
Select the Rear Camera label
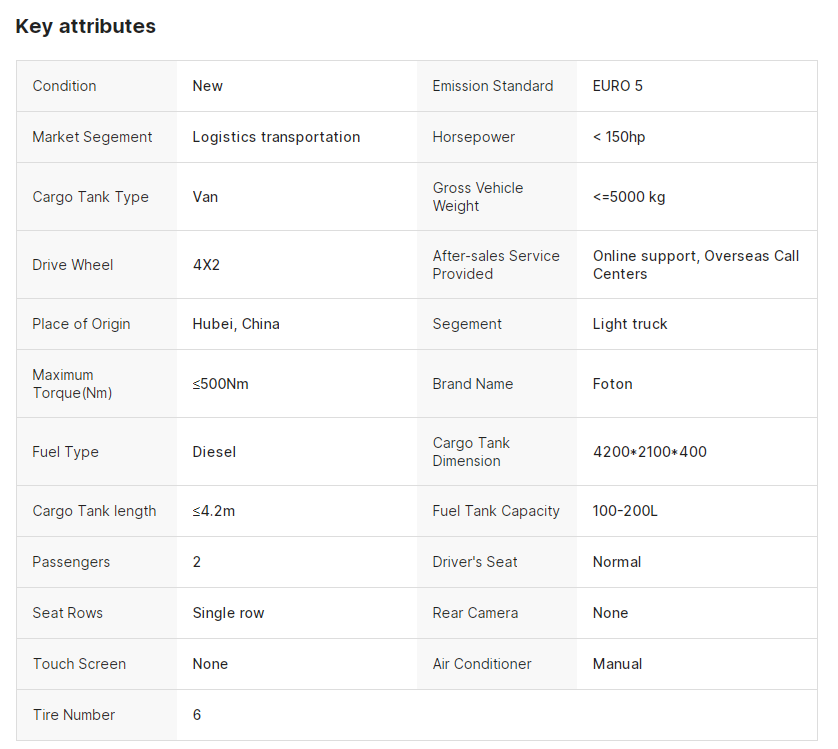[x=475, y=613]
